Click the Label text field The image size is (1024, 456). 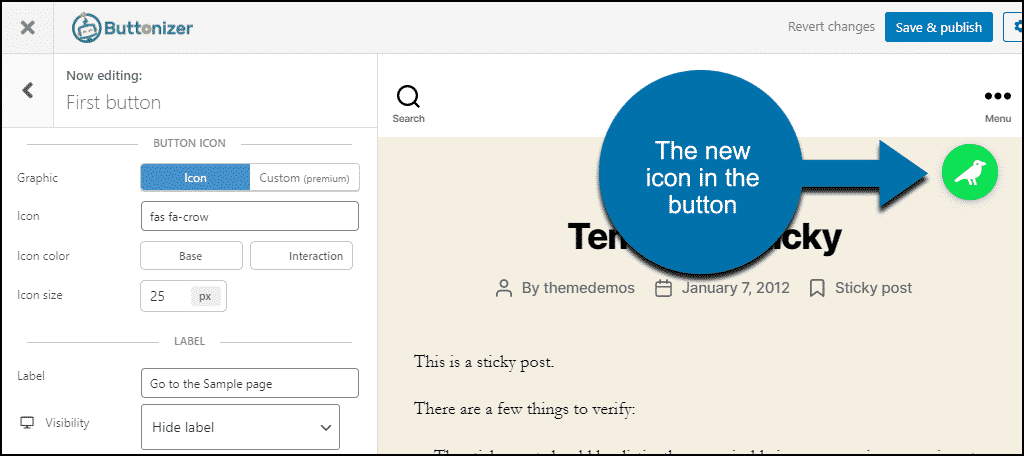click(x=250, y=383)
